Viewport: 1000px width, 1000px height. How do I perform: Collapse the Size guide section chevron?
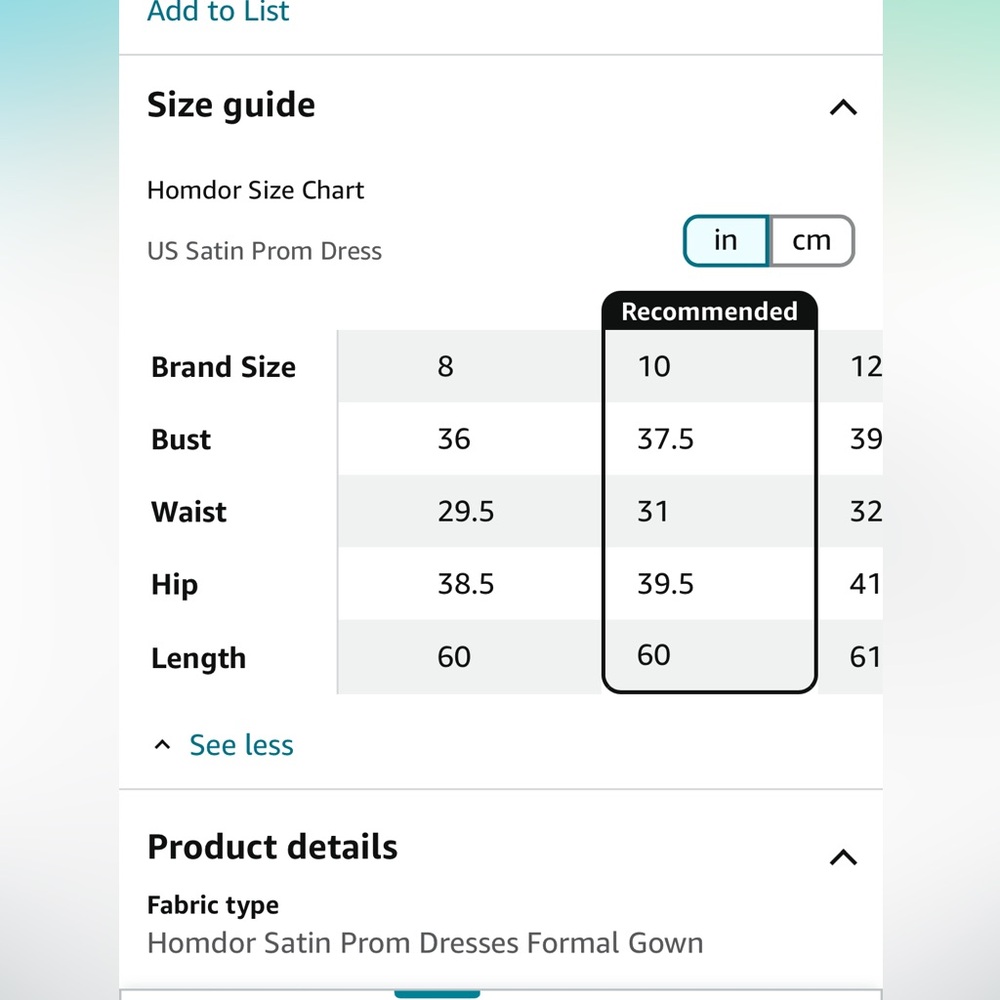point(842,107)
